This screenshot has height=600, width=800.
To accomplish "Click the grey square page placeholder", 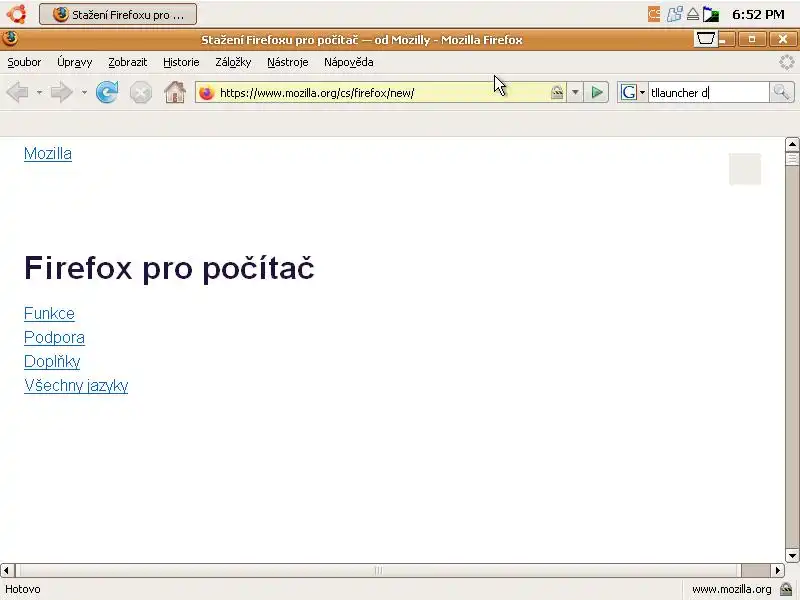I will tap(745, 169).
